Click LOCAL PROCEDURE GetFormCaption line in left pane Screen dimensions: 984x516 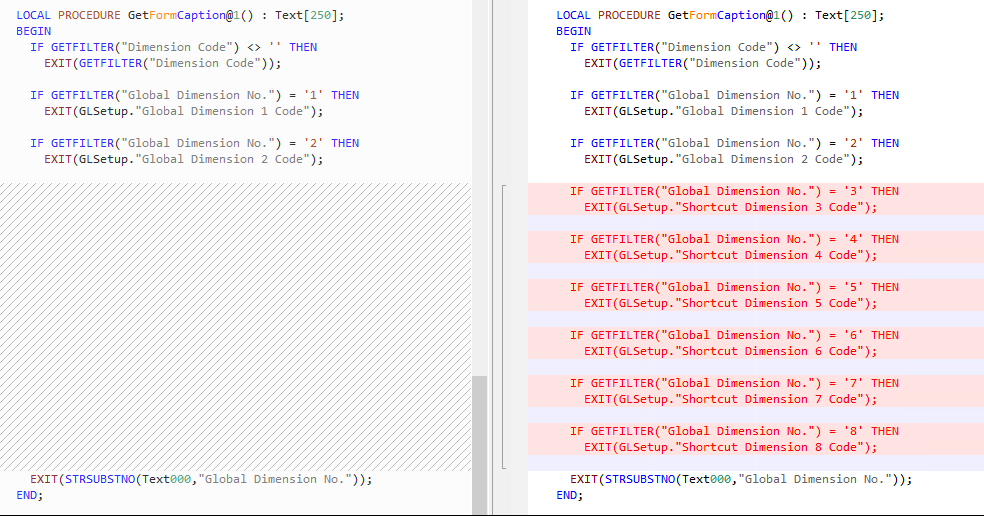[181, 16]
